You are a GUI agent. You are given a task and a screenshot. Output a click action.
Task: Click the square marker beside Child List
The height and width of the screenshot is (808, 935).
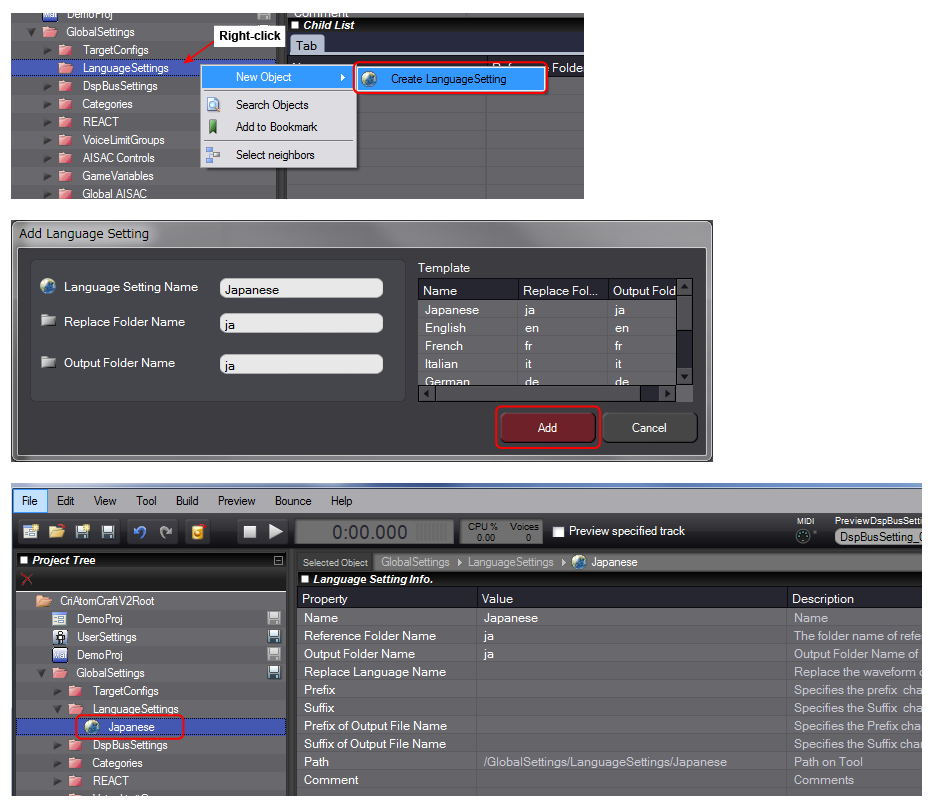pos(295,24)
